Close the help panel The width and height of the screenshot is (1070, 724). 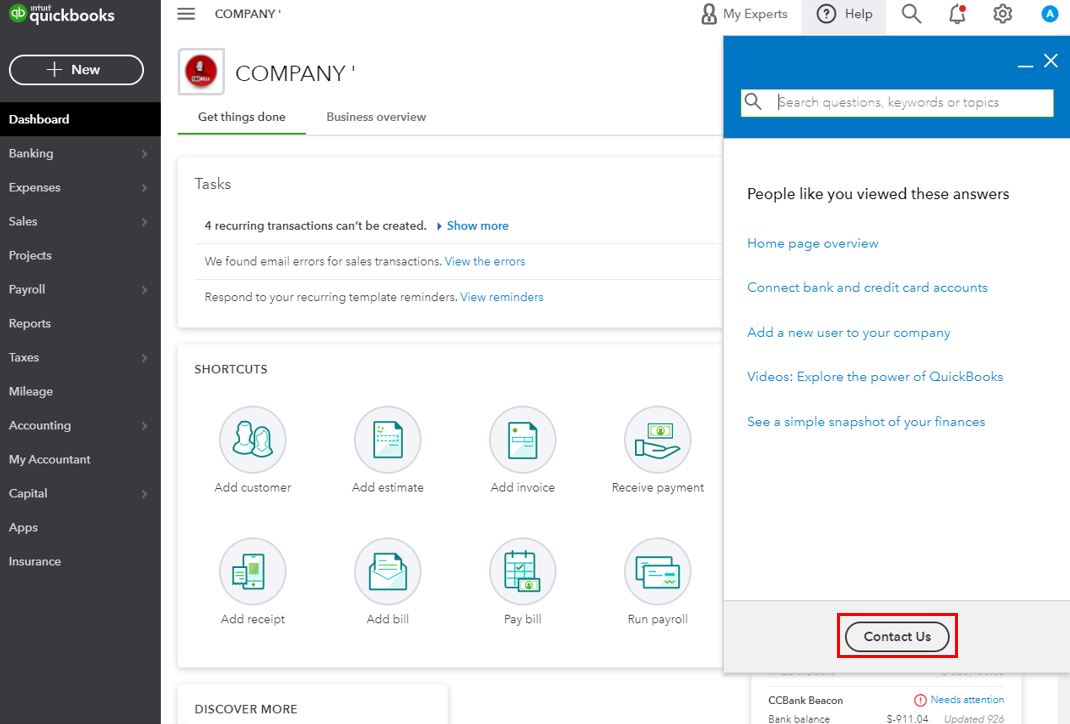click(1051, 61)
